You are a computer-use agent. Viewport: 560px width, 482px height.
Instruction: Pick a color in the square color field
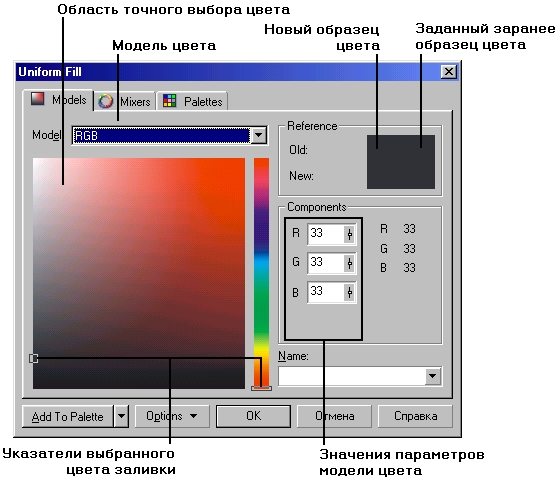[x=139, y=273]
